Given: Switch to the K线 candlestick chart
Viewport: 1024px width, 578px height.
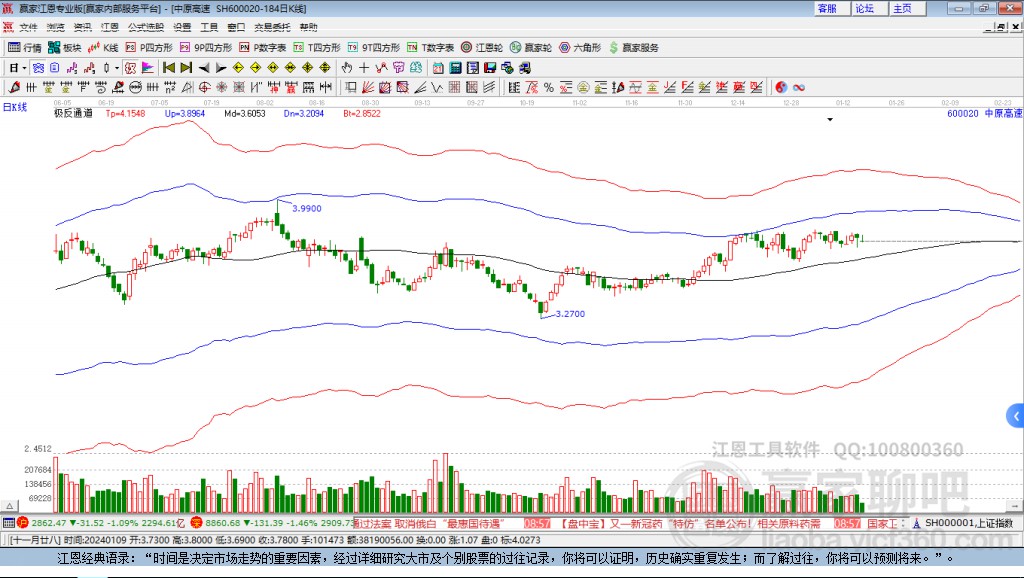Looking at the screenshot, I should point(104,47).
